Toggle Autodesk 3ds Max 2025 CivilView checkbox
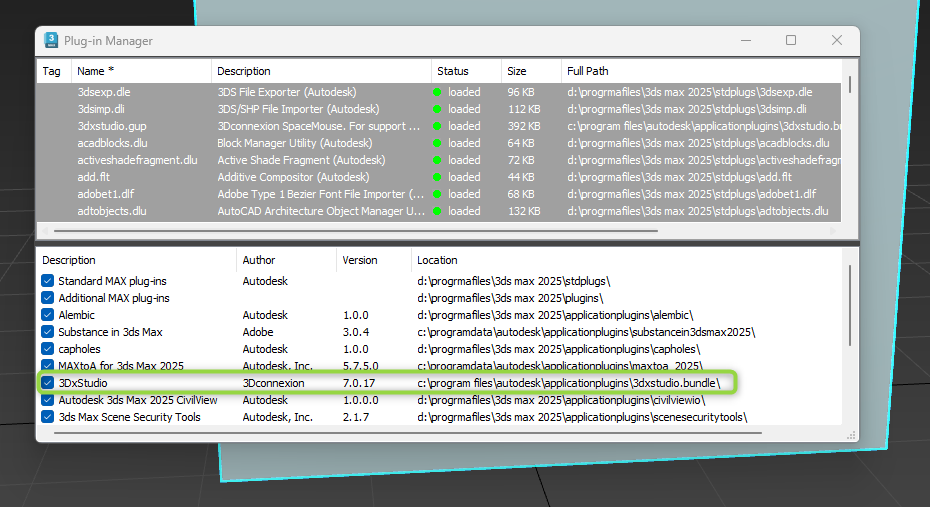930x507 pixels. 47,400
